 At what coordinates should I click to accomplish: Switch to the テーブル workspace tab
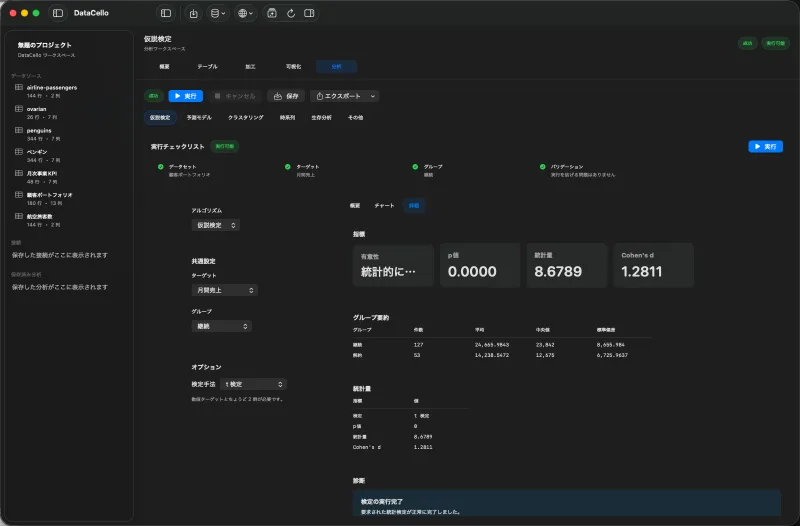[x=207, y=66]
